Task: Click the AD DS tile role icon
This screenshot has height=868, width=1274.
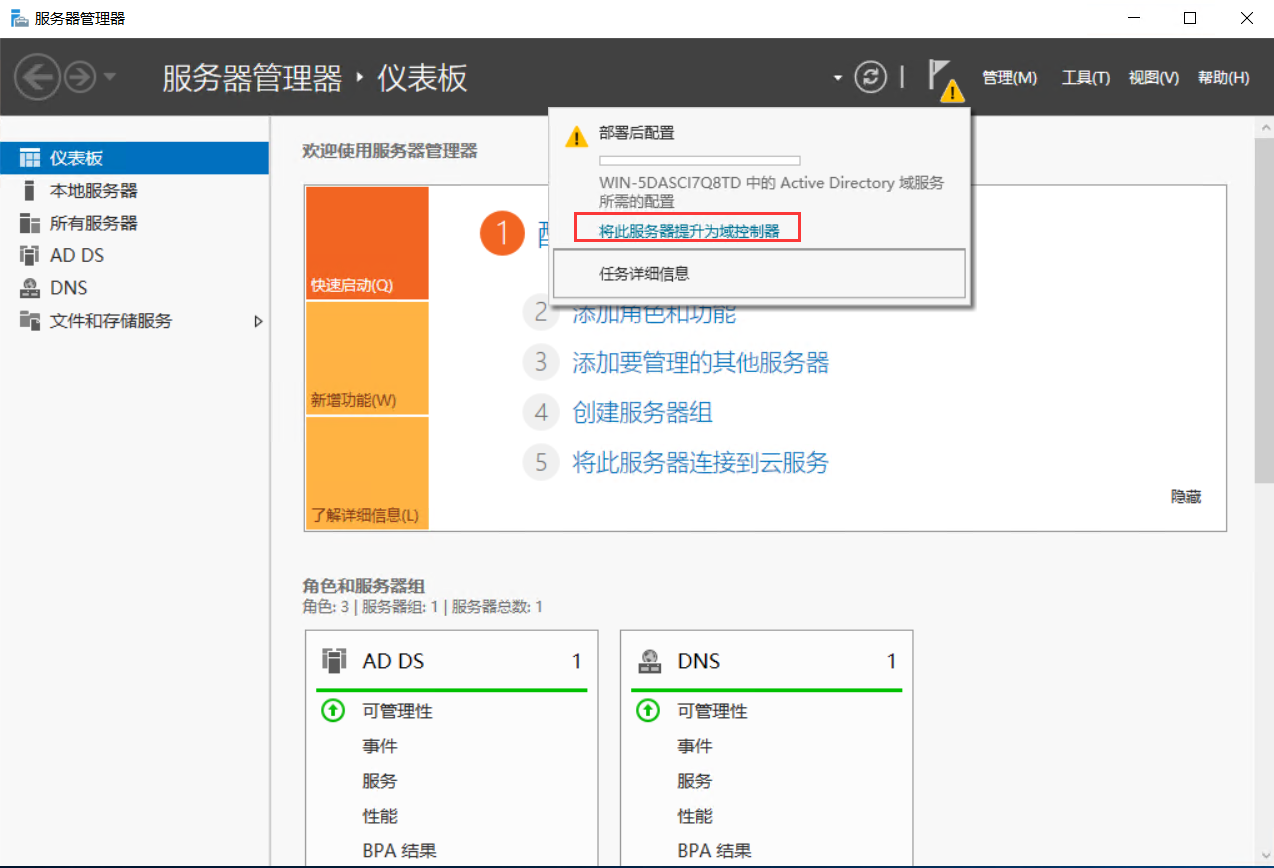Action: coord(334,660)
